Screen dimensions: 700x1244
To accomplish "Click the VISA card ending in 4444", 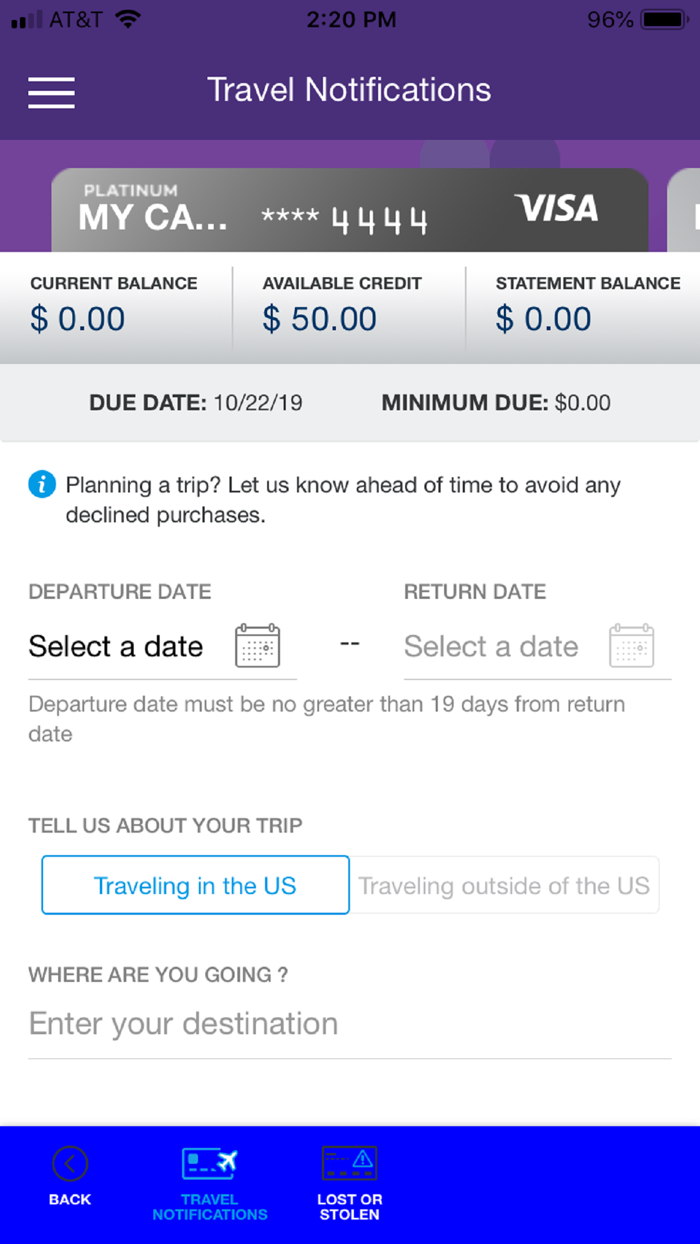I will point(350,210).
